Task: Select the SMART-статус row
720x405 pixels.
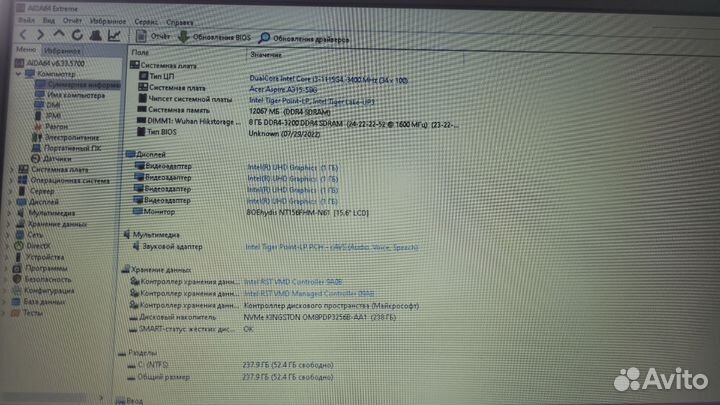Action: pyautogui.click(x=191, y=329)
